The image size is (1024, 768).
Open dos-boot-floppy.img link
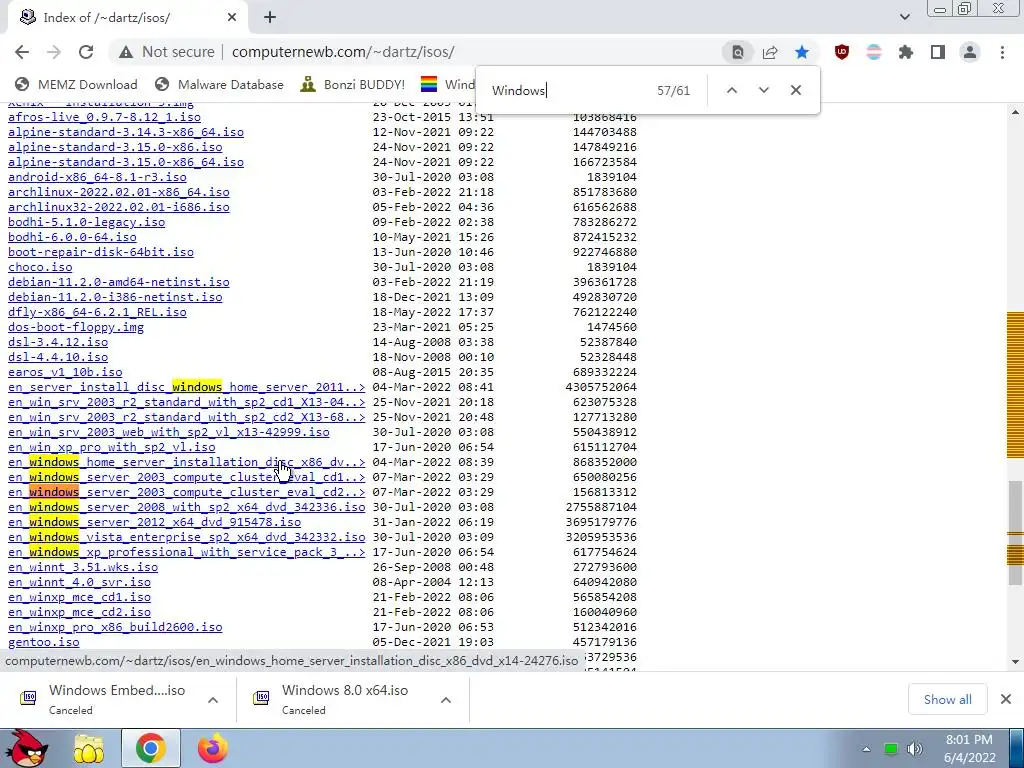(x=76, y=328)
